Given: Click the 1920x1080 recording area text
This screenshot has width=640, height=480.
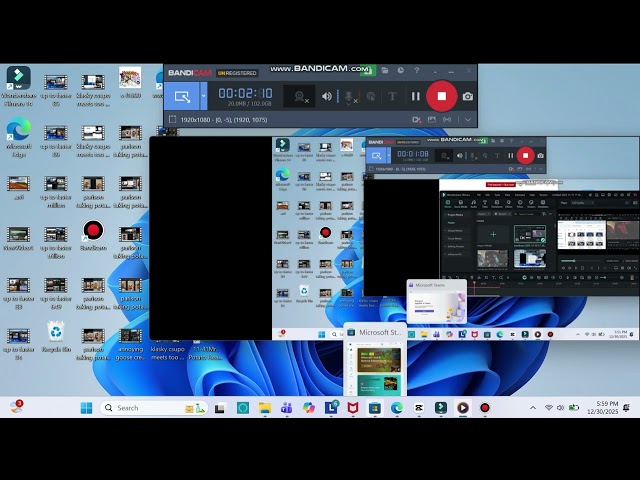Looking at the screenshot, I should point(224,120).
